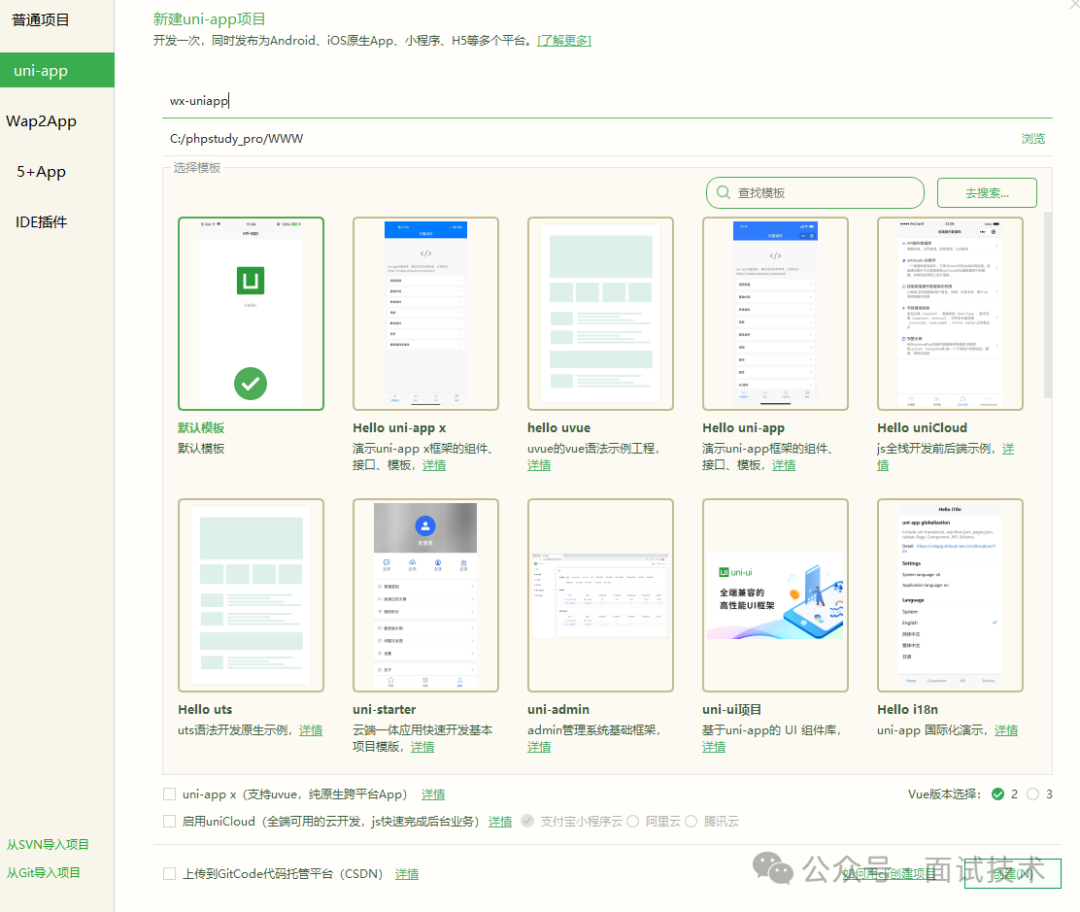
Task: Click the green checkmark on 默认模板
Action: point(251,384)
